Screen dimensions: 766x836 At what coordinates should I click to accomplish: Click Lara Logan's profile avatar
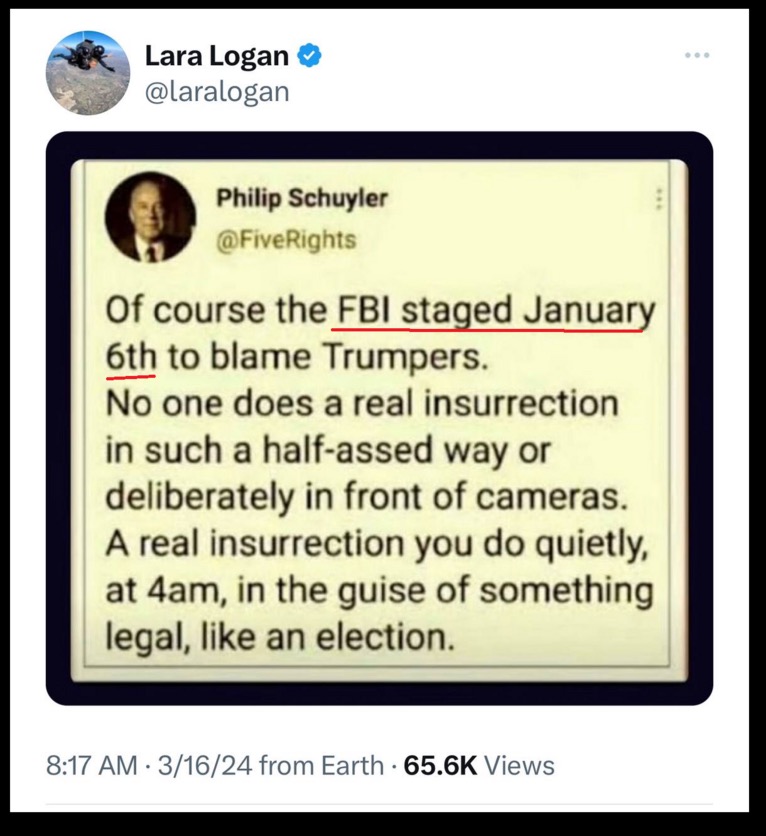[88, 72]
